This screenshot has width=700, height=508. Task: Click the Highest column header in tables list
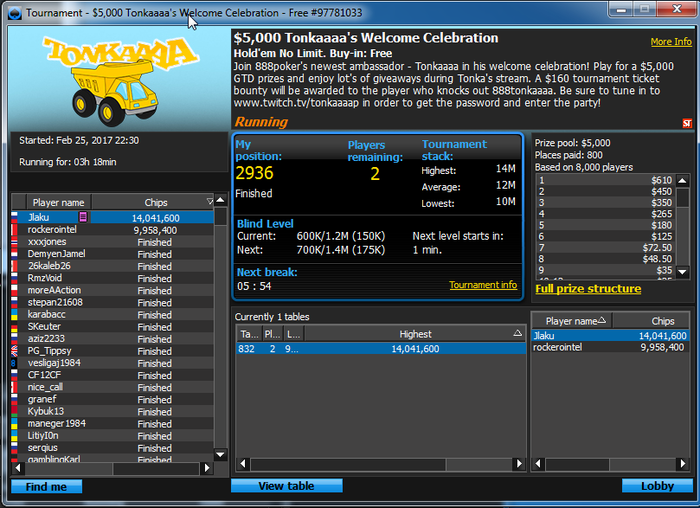coord(415,334)
